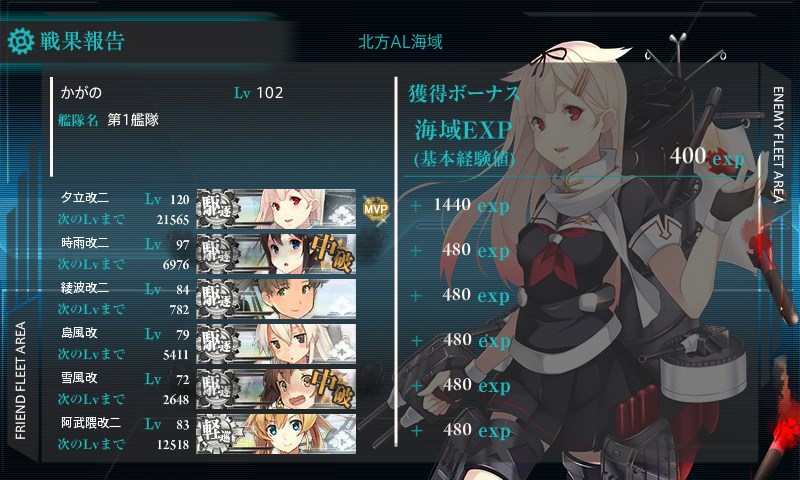Click the gold MVP badge
This screenshot has height=480, width=800.
[x=376, y=209]
